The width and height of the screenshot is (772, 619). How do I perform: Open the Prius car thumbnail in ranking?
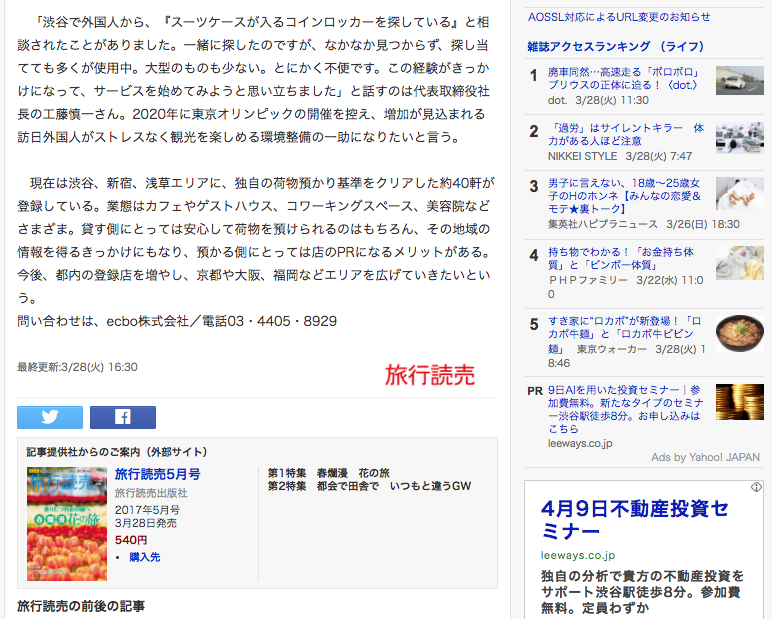pyautogui.click(x=739, y=80)
